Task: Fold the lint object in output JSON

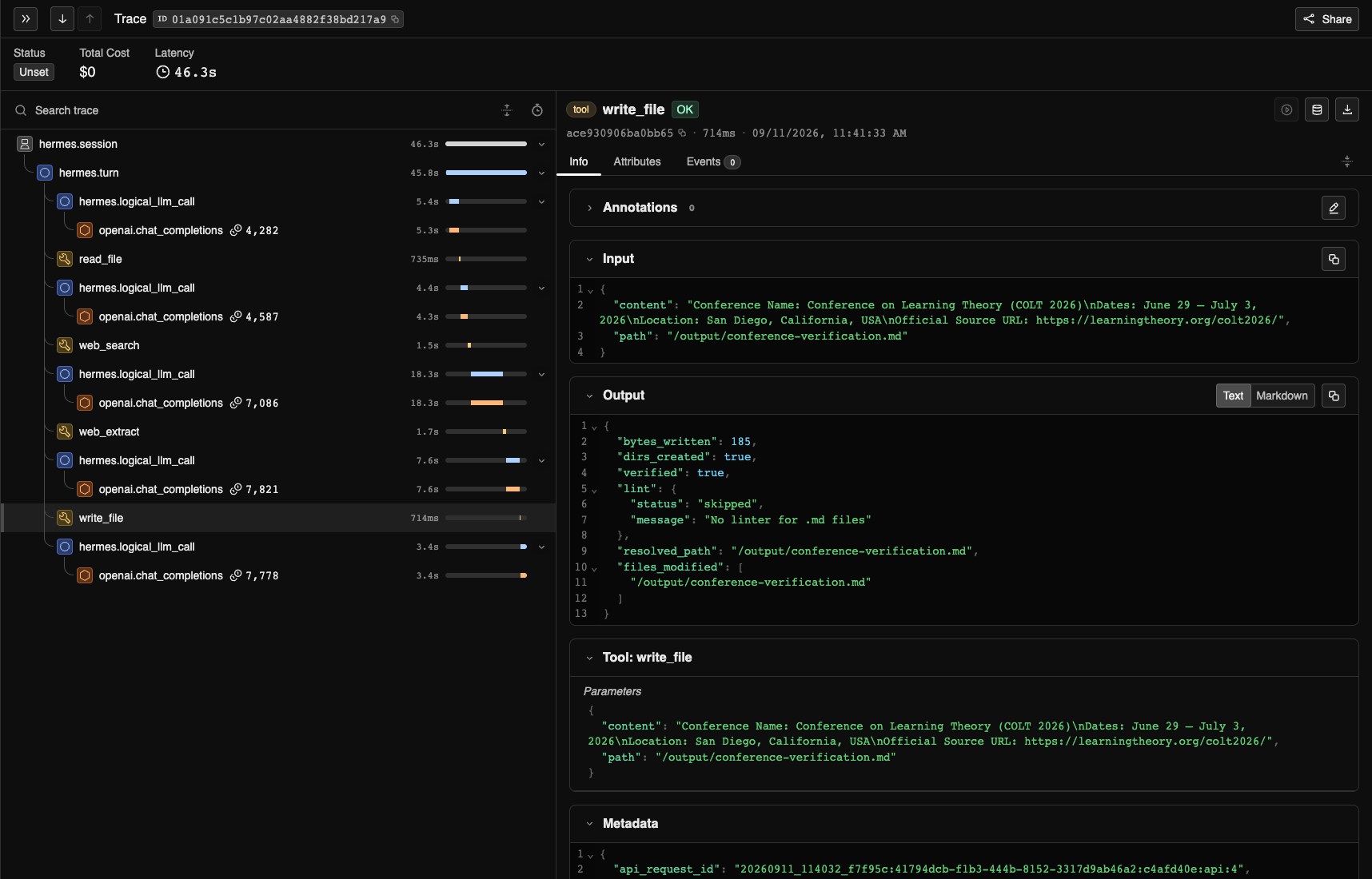Action: click(594, 490)
